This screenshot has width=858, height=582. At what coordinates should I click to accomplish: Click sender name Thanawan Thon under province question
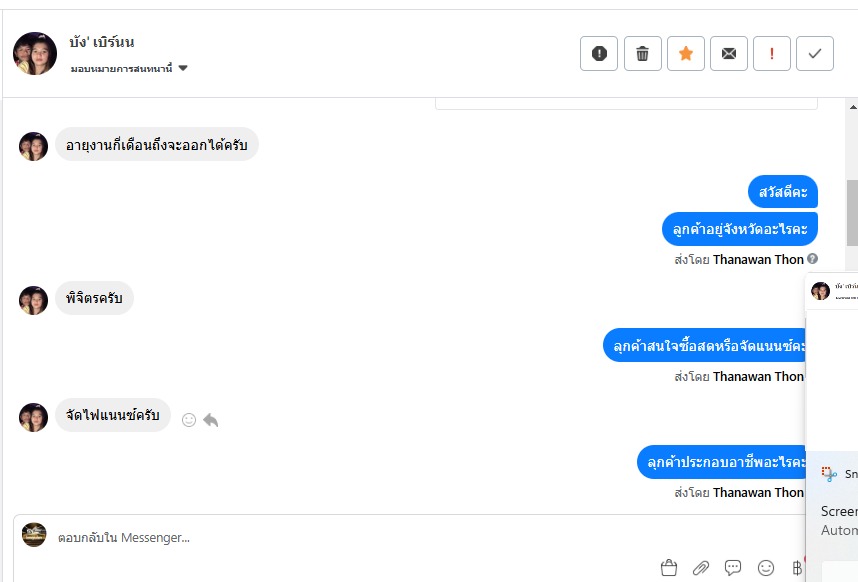pos(758,259)
